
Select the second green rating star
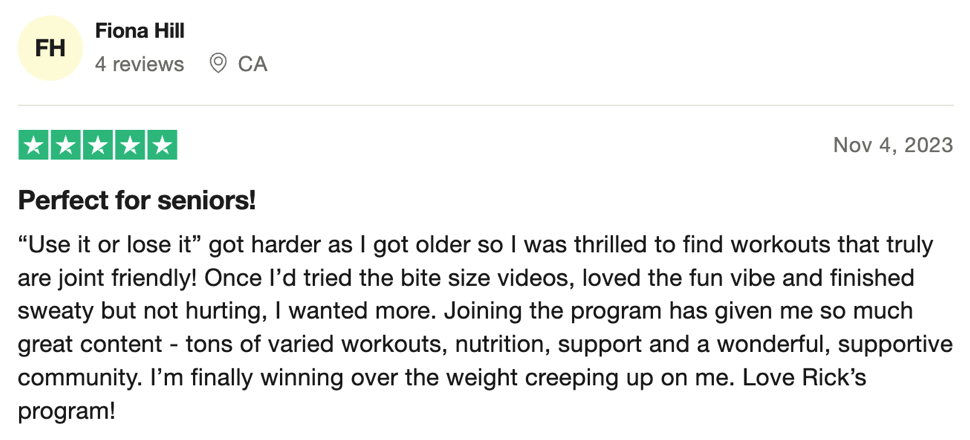66,145
